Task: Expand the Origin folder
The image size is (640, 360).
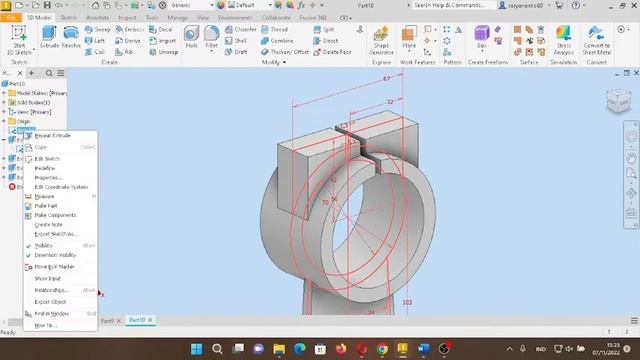Action: (x=4, y=121)
